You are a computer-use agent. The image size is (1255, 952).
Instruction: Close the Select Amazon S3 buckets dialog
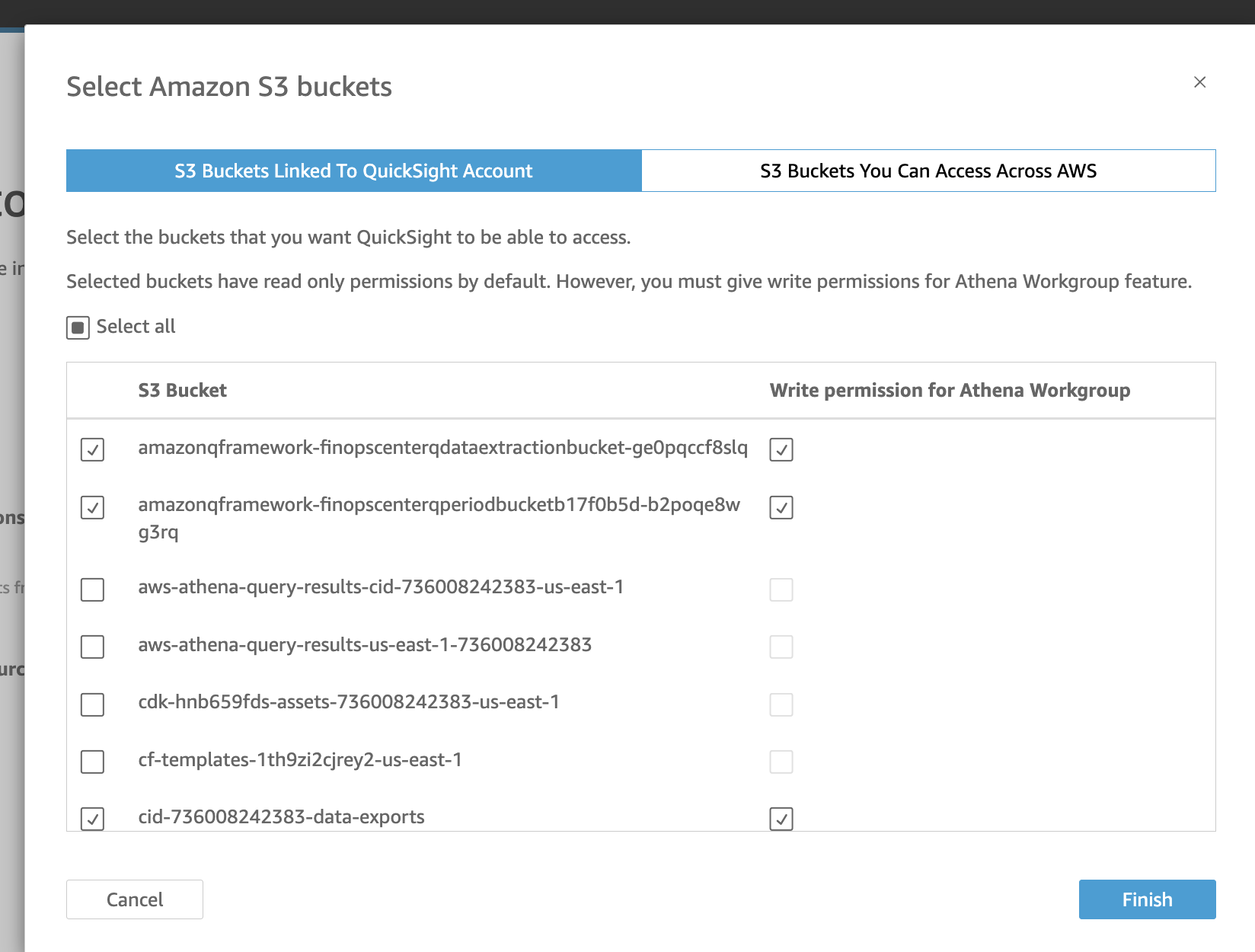[x=1199, y=82]
